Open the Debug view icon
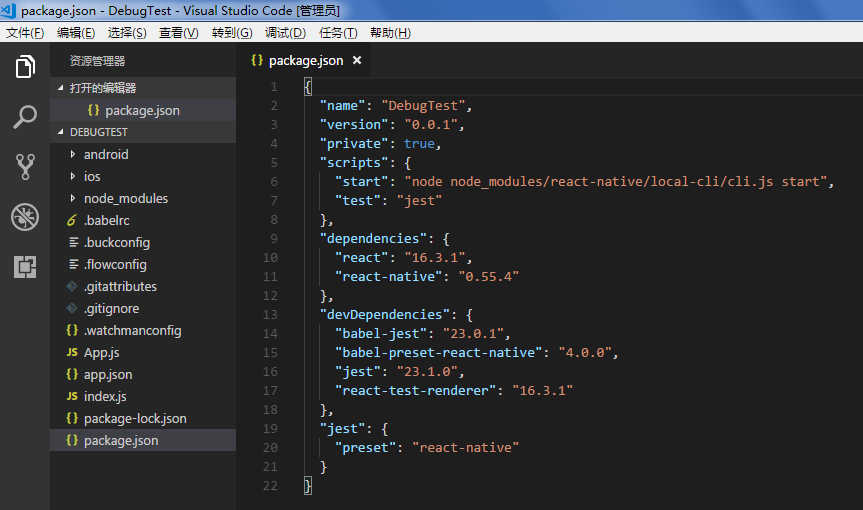Screen dimensions: 863x510 pyautogui.click(x=25, y=217)
